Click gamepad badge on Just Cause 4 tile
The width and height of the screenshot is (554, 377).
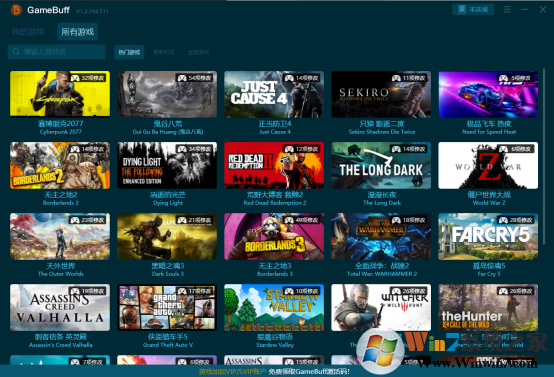(289, 78)
